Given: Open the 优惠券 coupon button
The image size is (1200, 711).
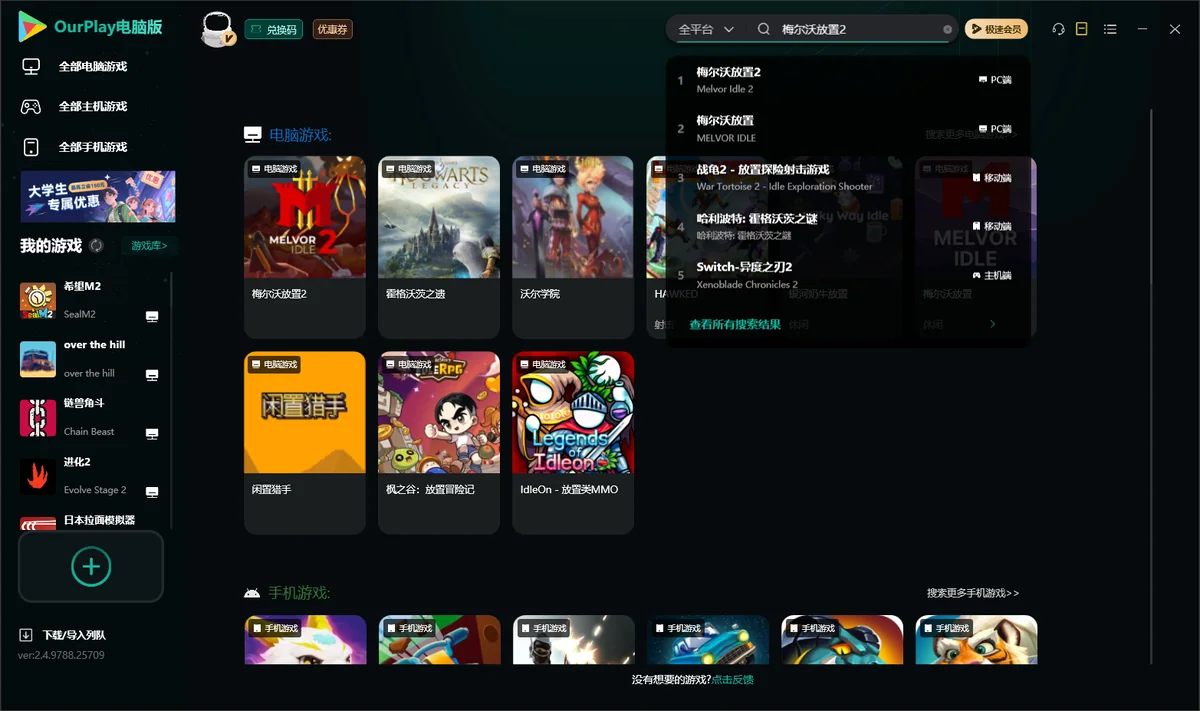Looking at the screenshot, I should pos(333,30).
